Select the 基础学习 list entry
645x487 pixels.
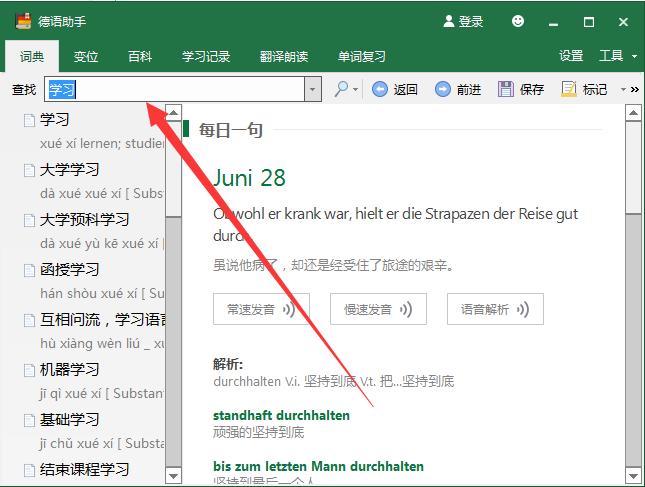click(69, 420)
